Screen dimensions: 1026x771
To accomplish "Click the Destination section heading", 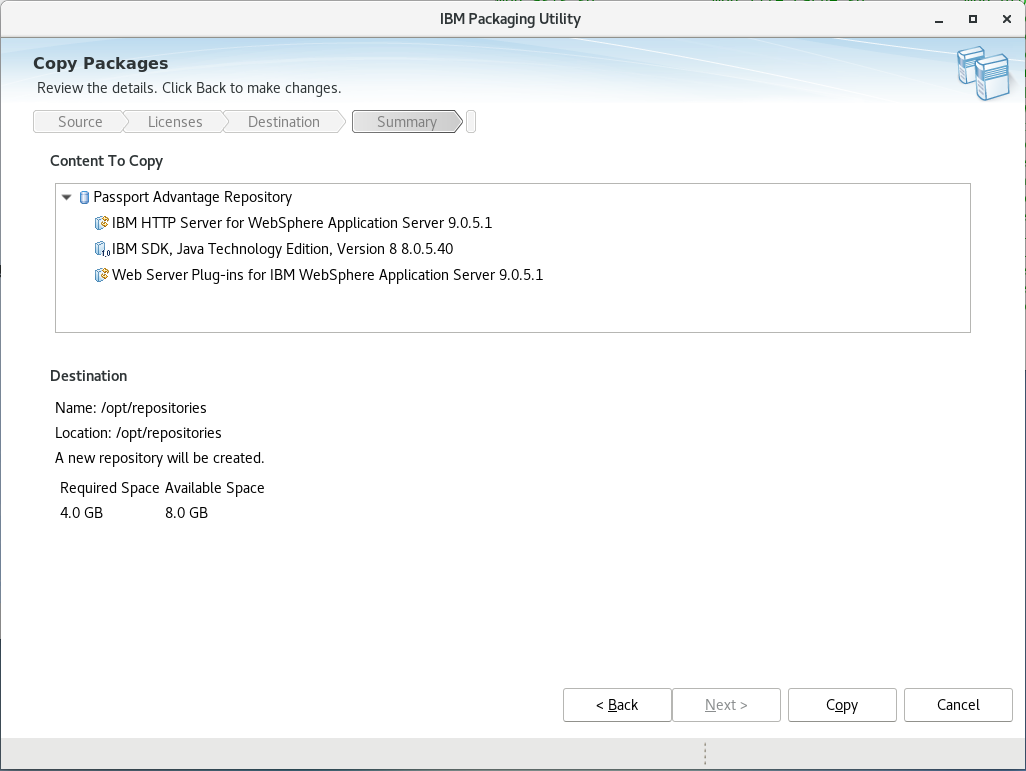I will click(x=89, y=376).
